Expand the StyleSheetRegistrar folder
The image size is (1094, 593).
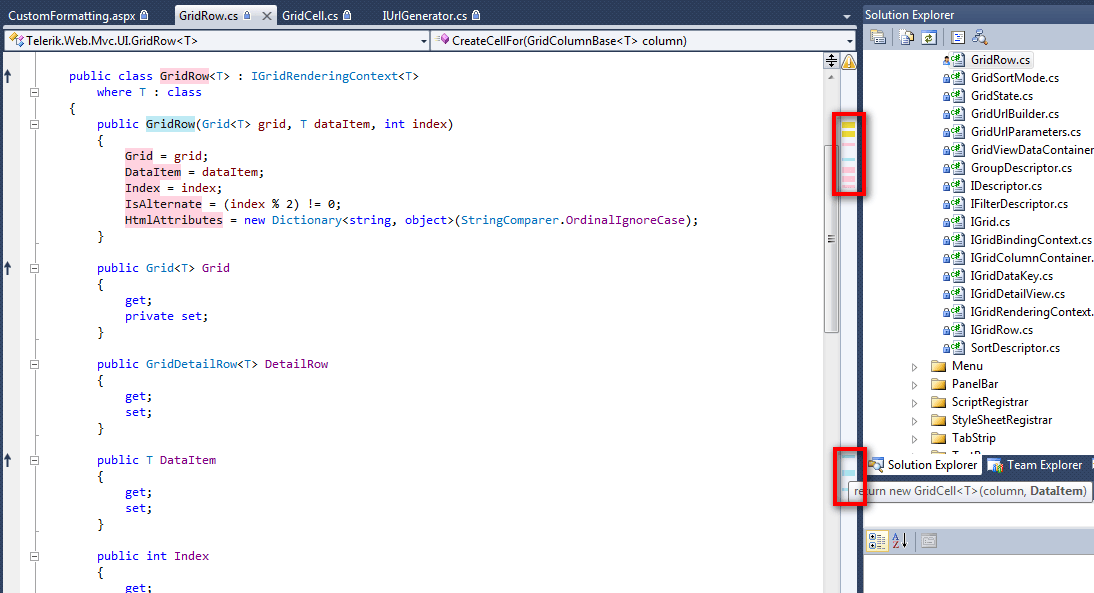(x=915, y=421)
